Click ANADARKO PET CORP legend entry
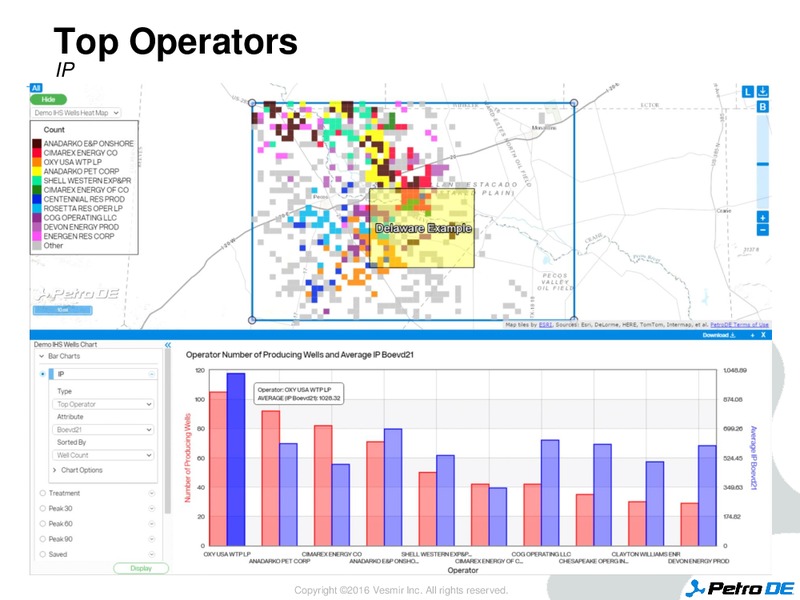Screen dimensions: 800x600 point(81,171)
